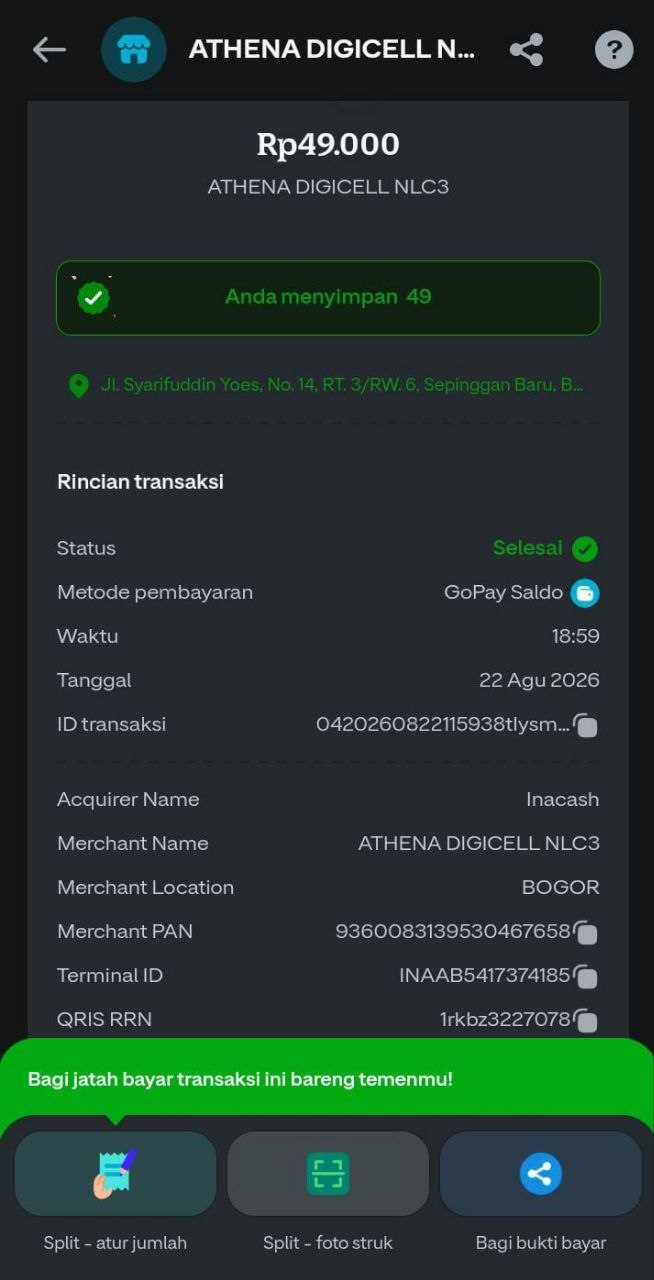Tap the savings checkmark badge icon
Viewport: 654px width, 1280px height.
click(x=94, y=297)
